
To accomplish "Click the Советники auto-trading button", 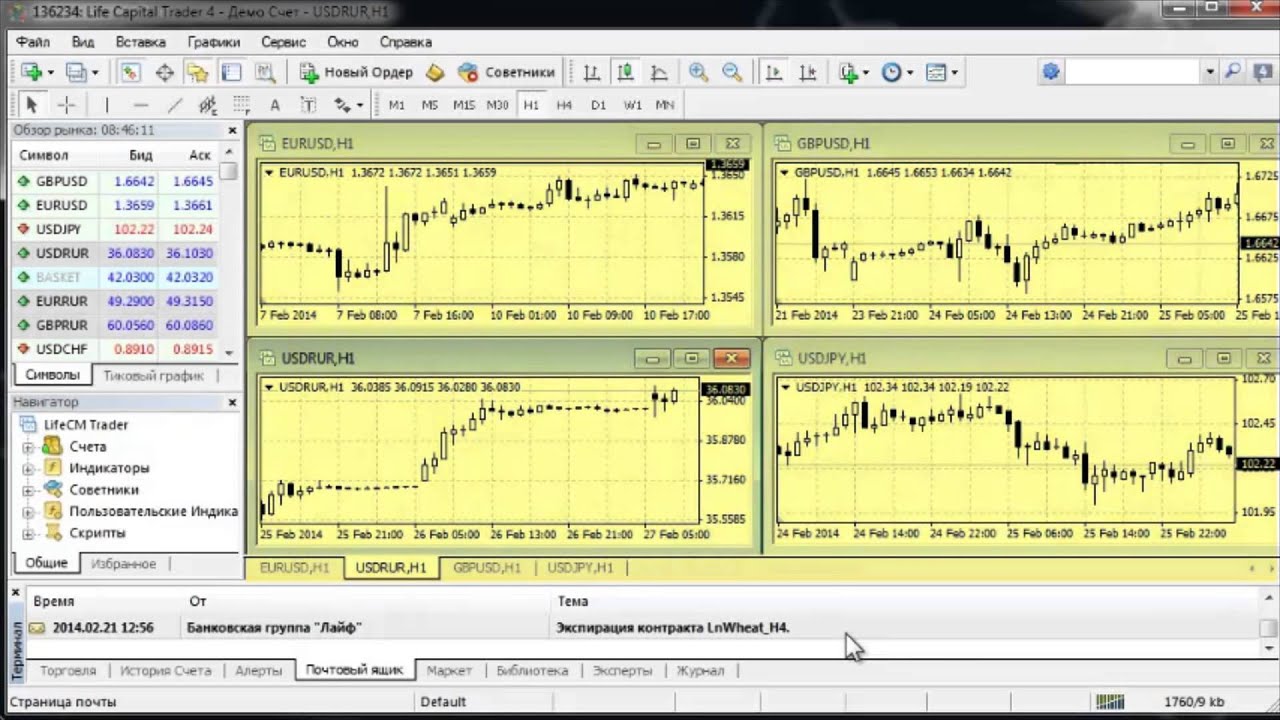I will pyautogui.click(x=506, y=72).
